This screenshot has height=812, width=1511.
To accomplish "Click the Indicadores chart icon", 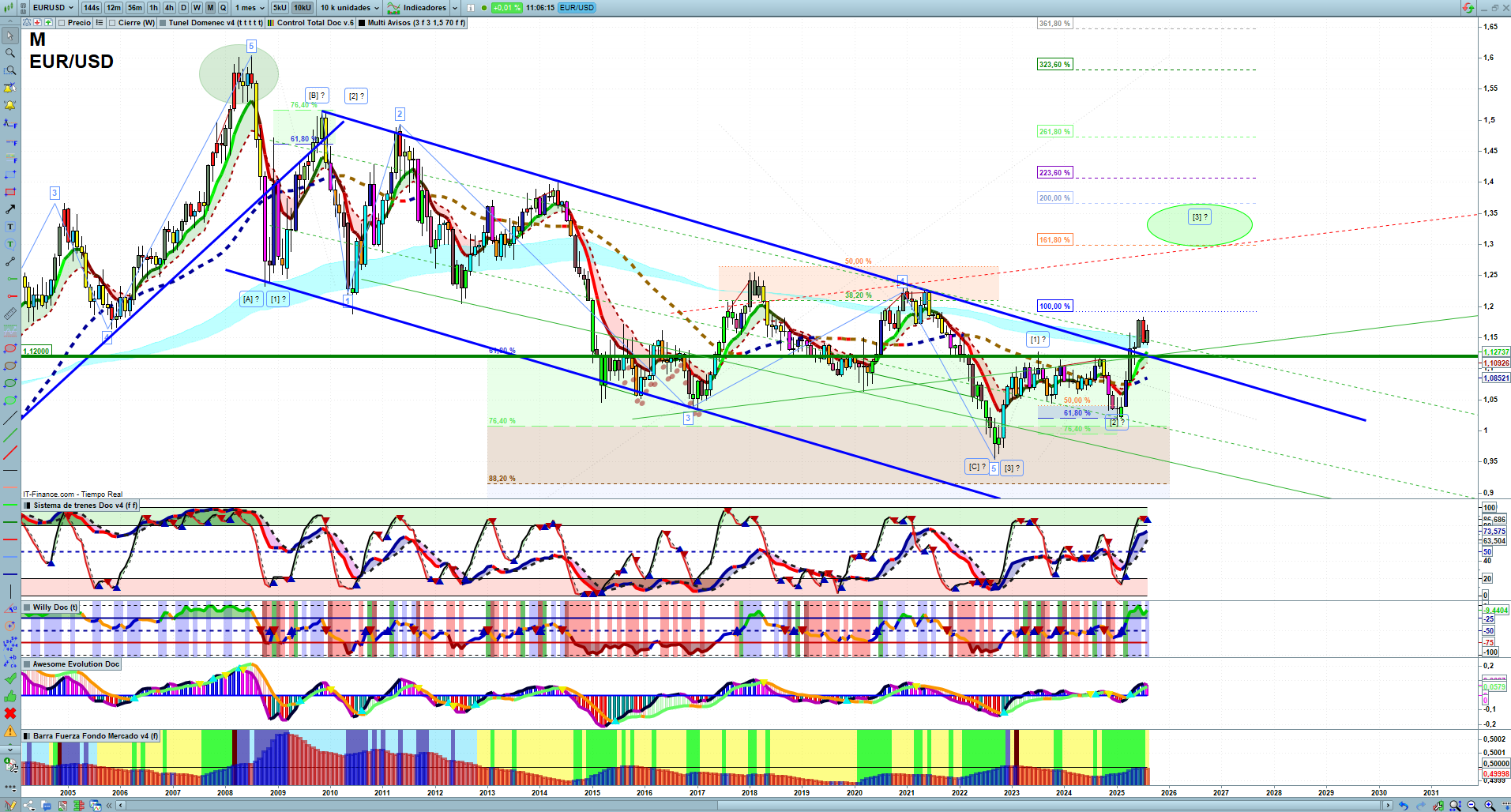I will [393, 8].
